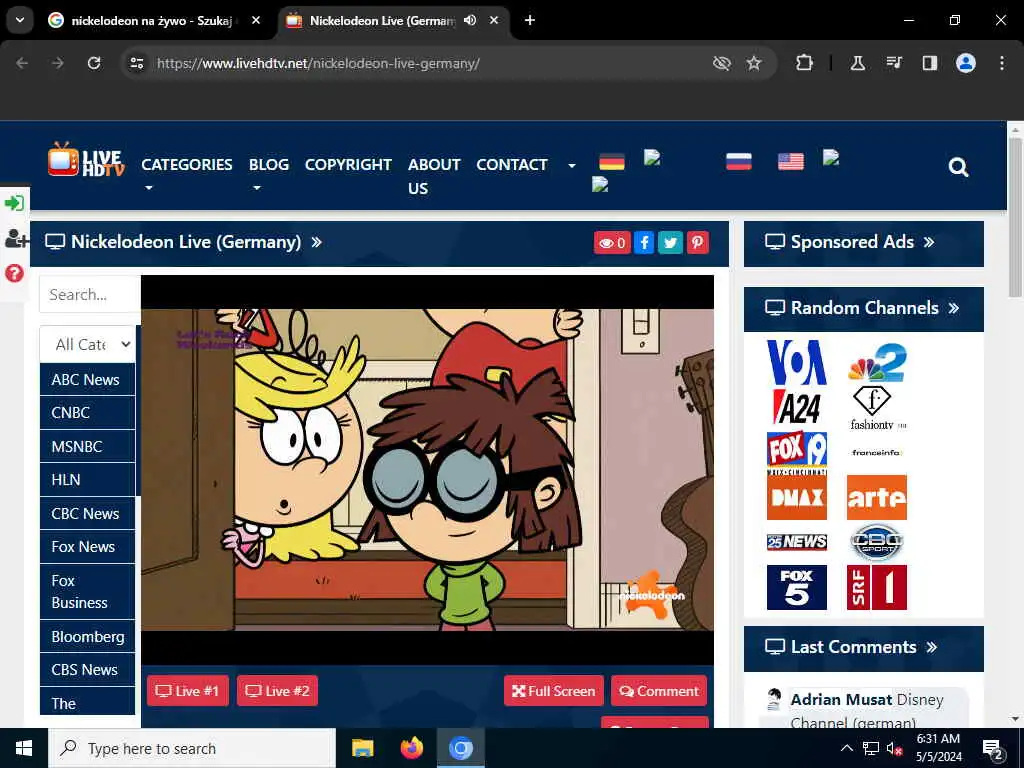
Task: Open Chrome profile avatar
Action: tap(965, 63)
